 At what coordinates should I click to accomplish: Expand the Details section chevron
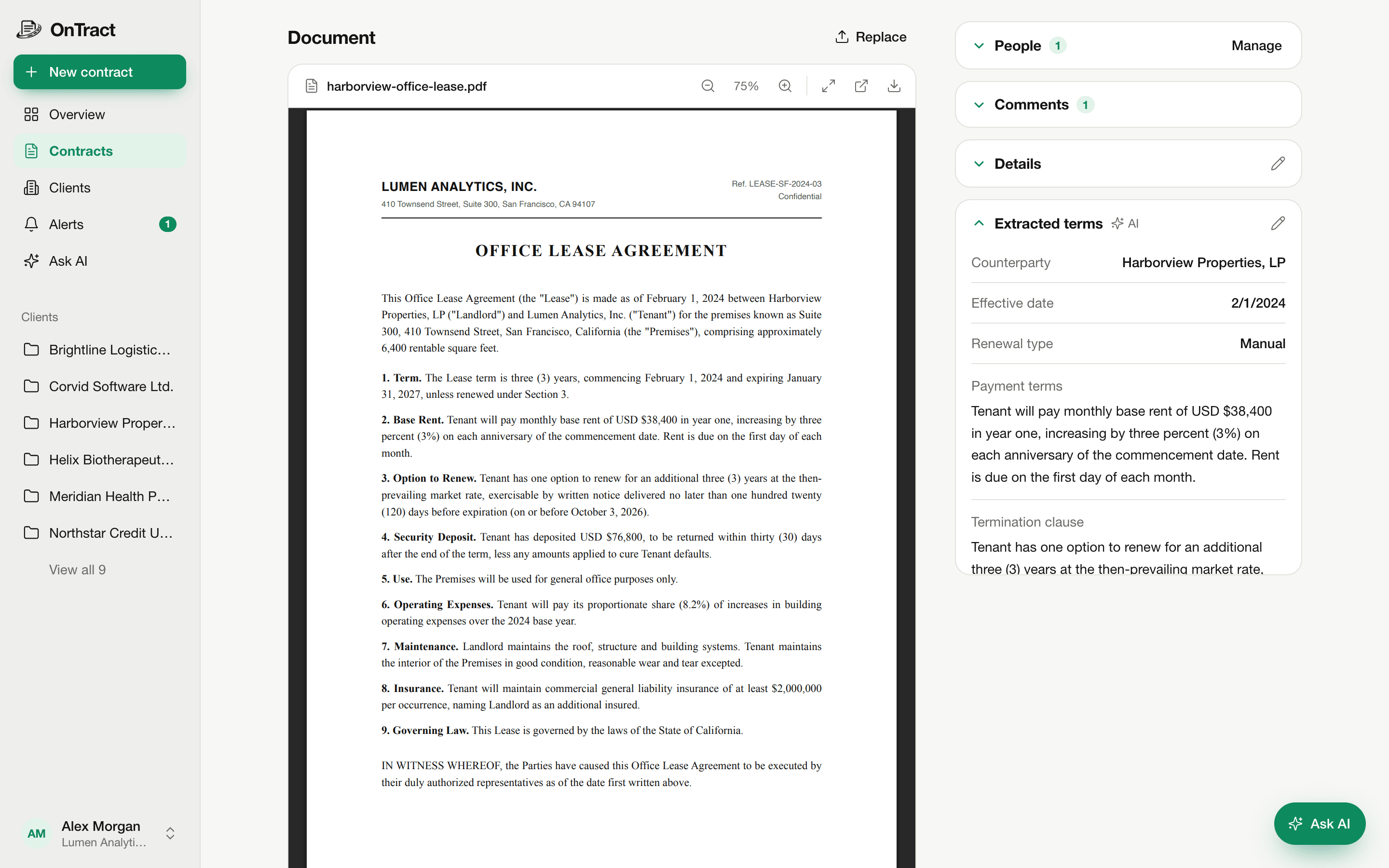(x=979, y=163)
